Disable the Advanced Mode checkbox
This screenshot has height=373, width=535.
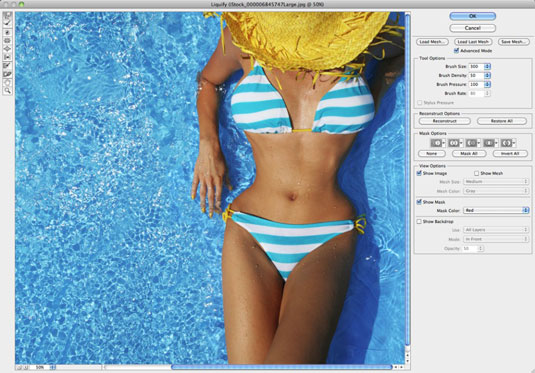(x=457, y=51)
